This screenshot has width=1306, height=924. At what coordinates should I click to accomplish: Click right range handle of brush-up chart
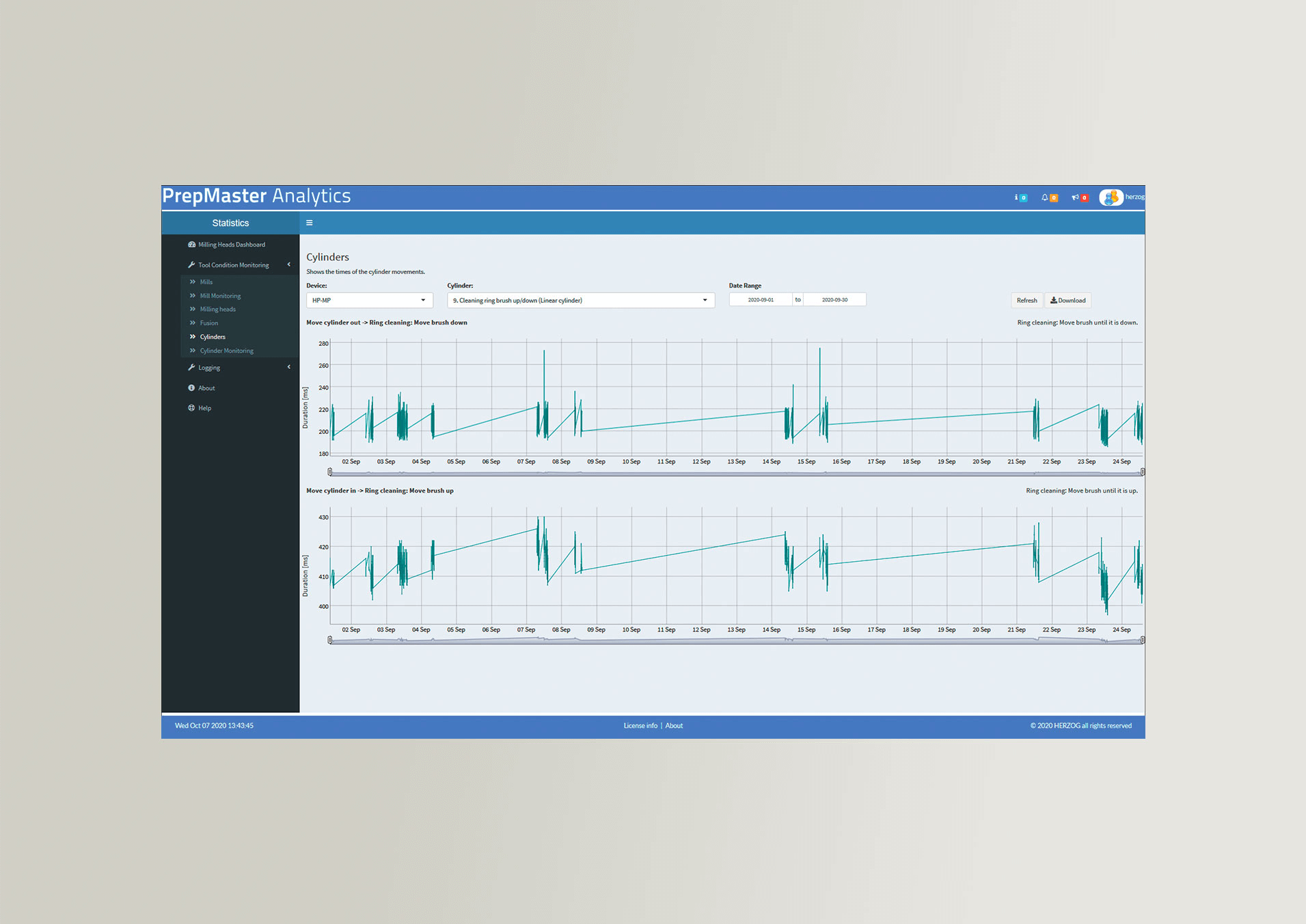[x=1142, y=640]
